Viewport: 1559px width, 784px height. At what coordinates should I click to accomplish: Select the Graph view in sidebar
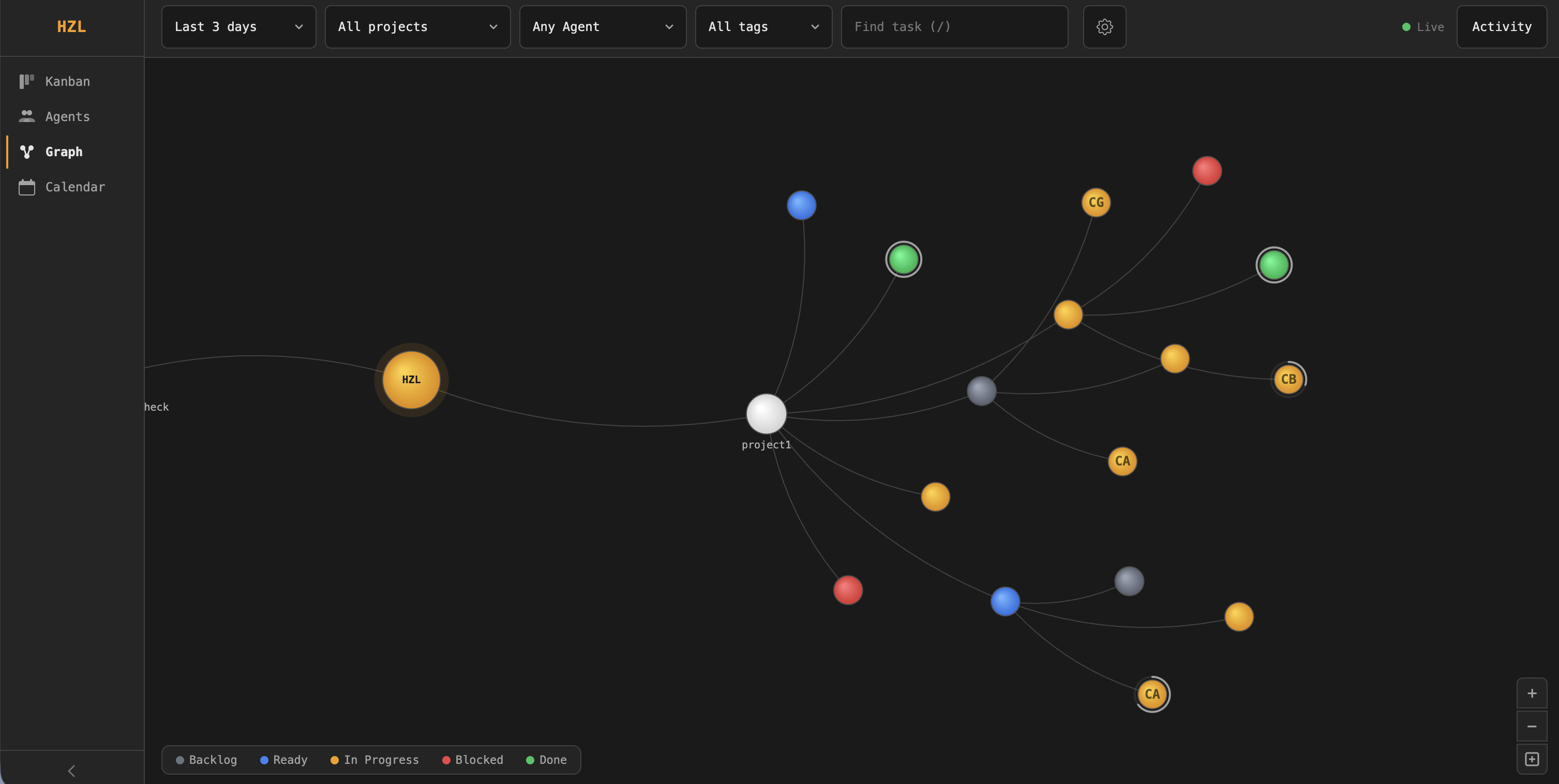tap(64, 151)
